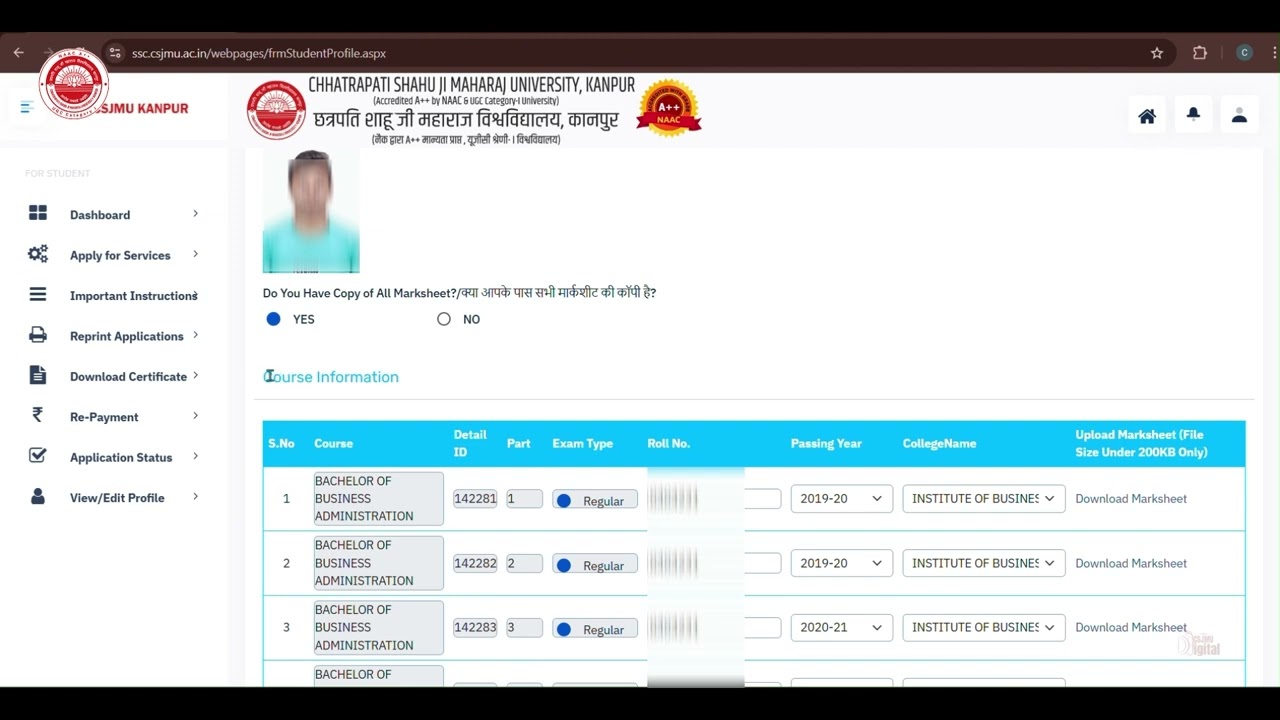1280x720 pixels.
Task: Go back with the browser back arrow
Action: click(x=18, y=53)
